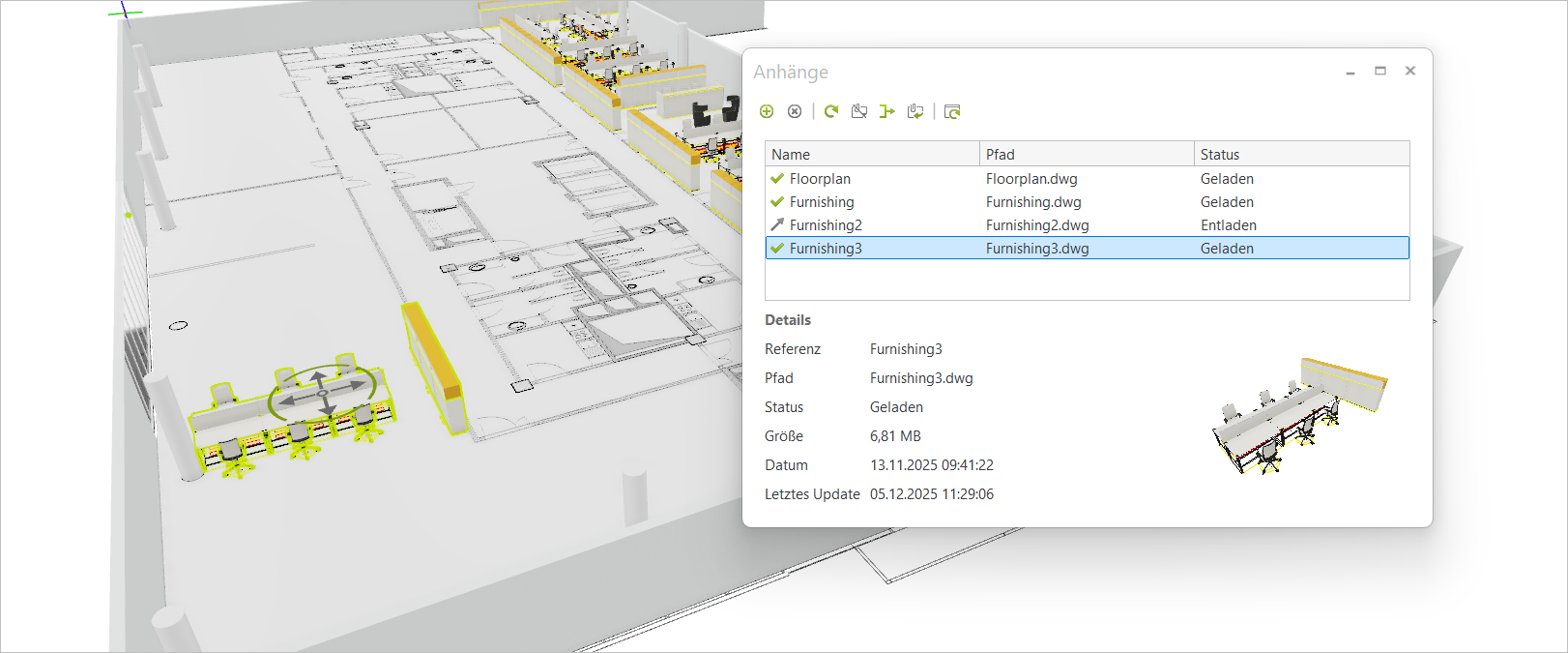
Task: Select the Floorplan row name
Action: tap(820, 179)
